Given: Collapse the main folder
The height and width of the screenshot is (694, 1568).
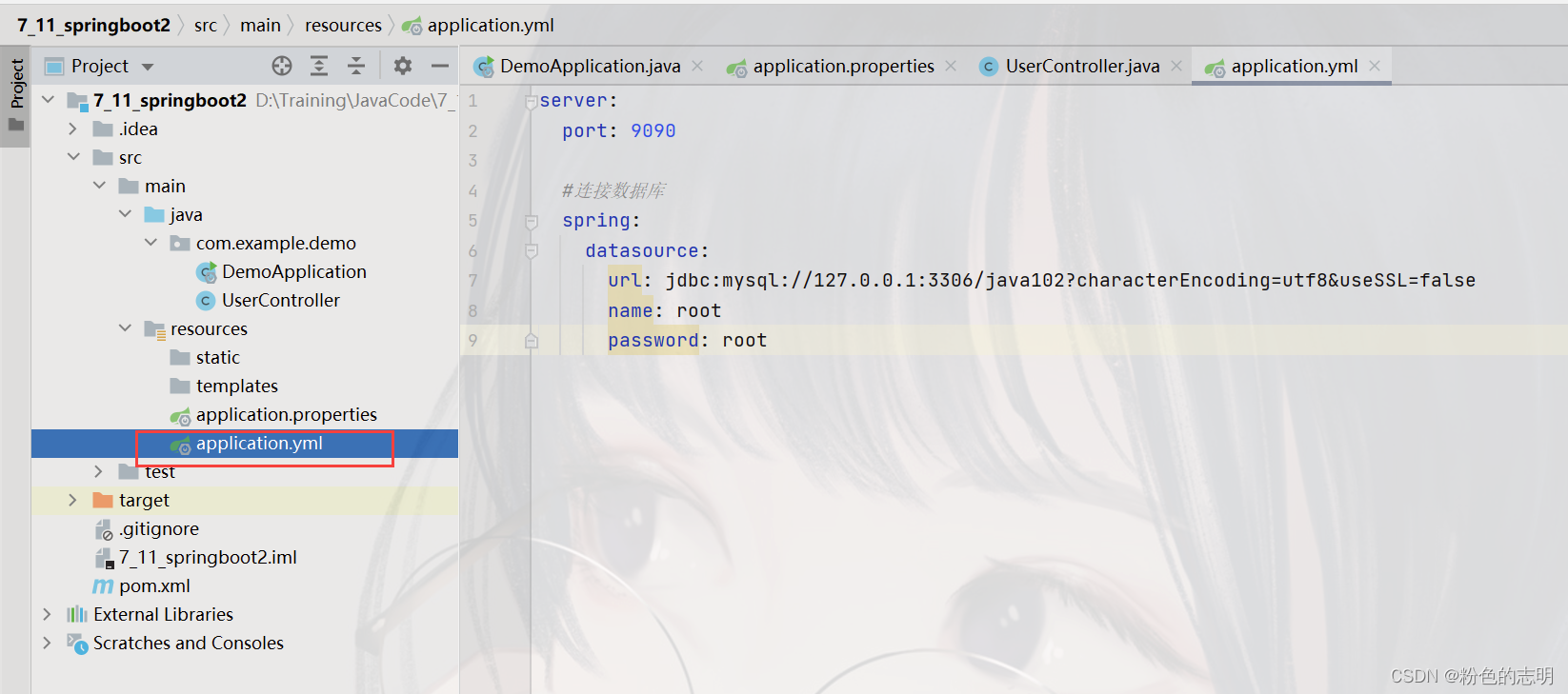Looking at the screenshot, I should (x=99, y=185).
